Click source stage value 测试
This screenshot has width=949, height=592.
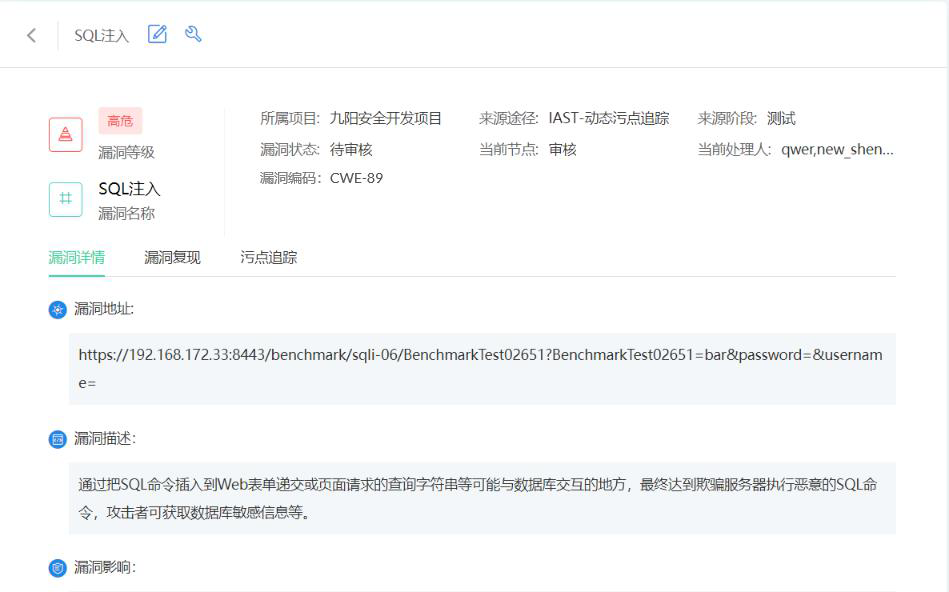(781, 118)
